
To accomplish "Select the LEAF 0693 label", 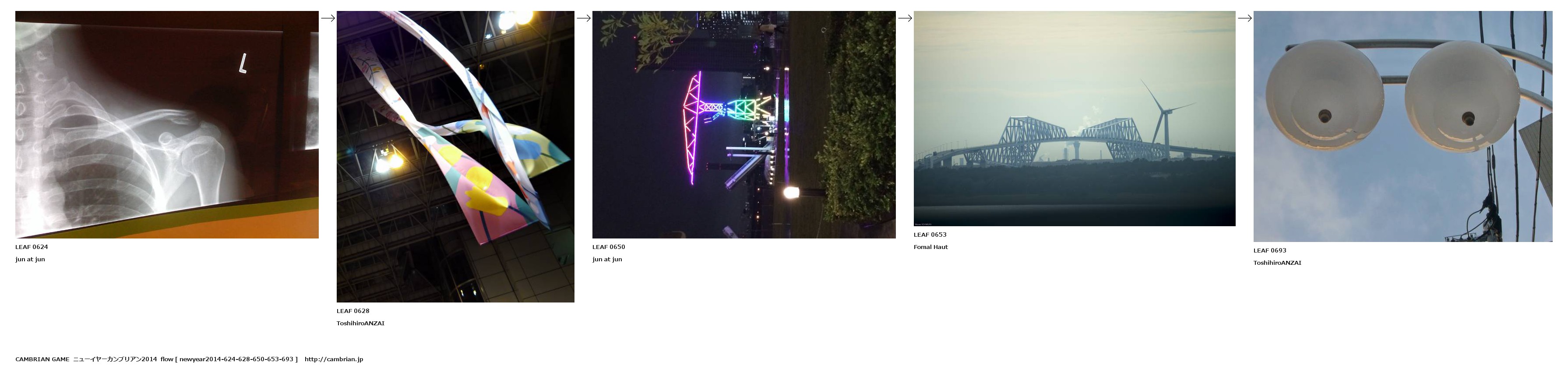I will tap(1270, 250).
